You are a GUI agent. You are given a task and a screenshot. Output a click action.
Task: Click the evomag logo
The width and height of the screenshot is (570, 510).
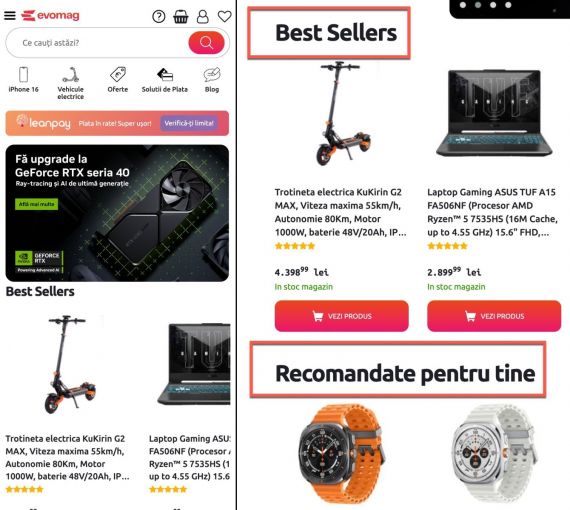[x=50, y=16]
